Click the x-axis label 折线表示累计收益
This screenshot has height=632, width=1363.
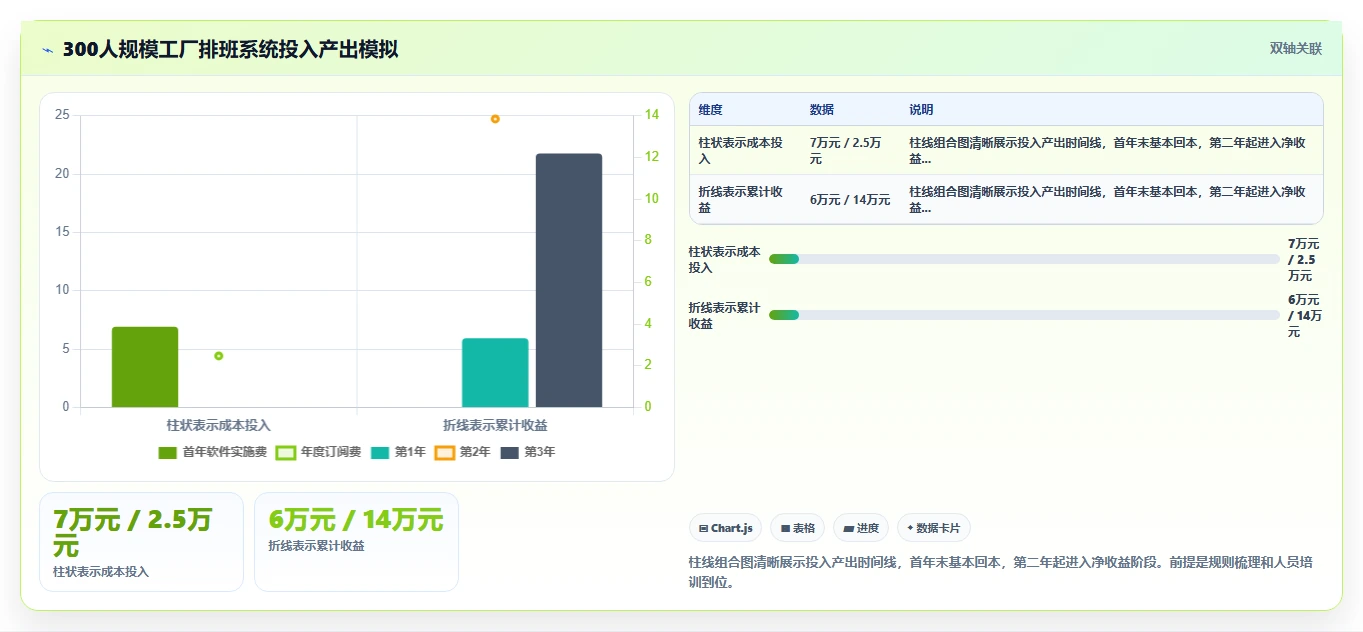[x=495, y=425]
